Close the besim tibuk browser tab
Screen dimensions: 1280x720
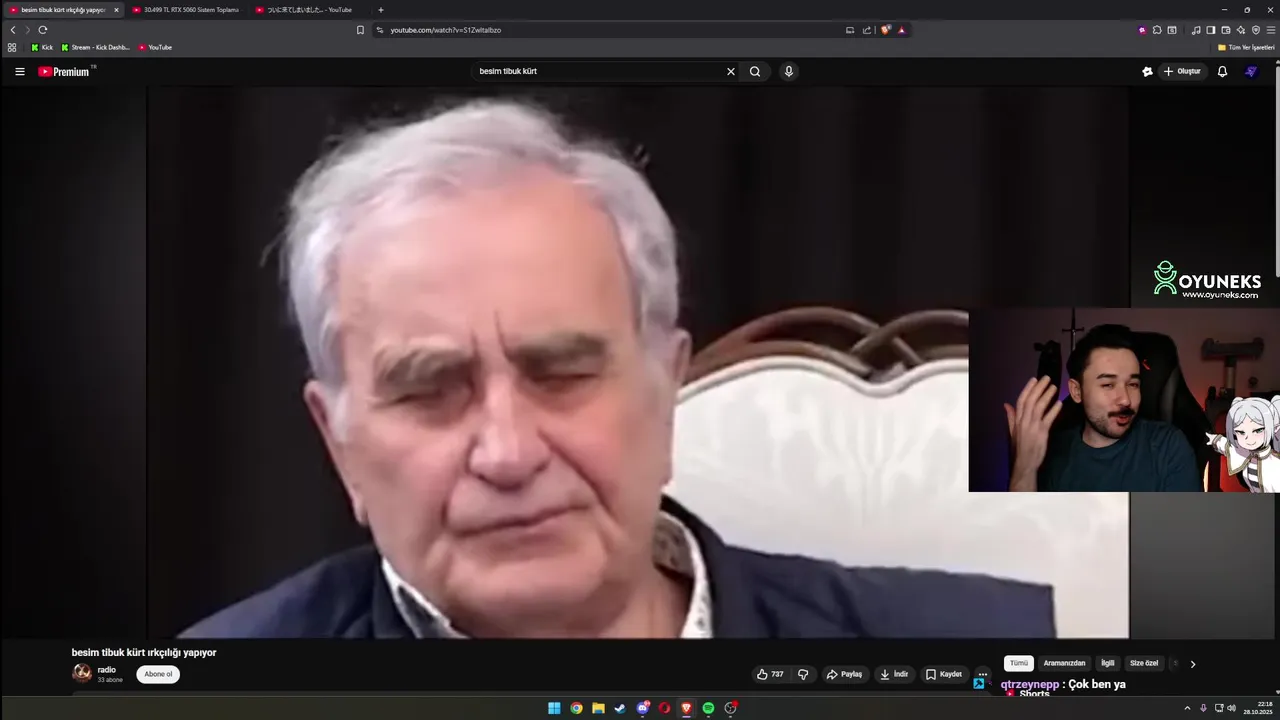point(116,10)
